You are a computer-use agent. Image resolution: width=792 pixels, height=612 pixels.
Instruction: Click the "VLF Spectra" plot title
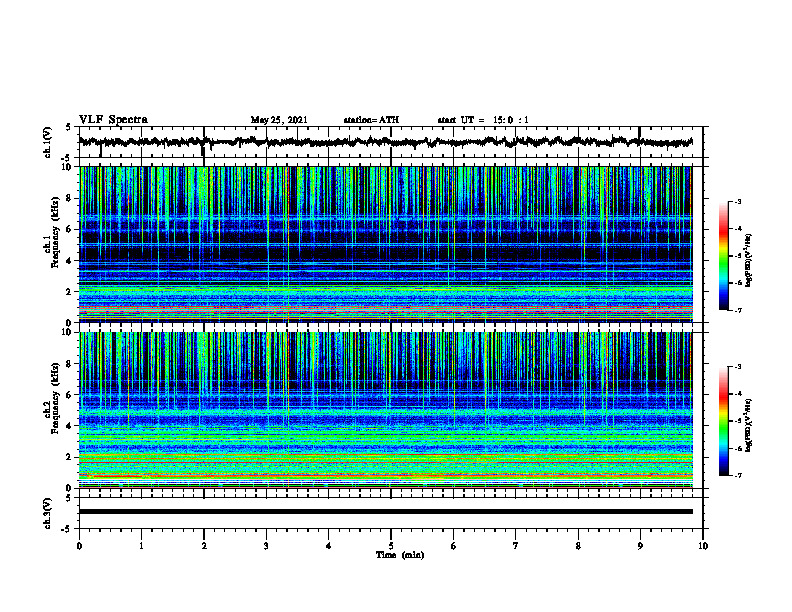tap(113, 120)
